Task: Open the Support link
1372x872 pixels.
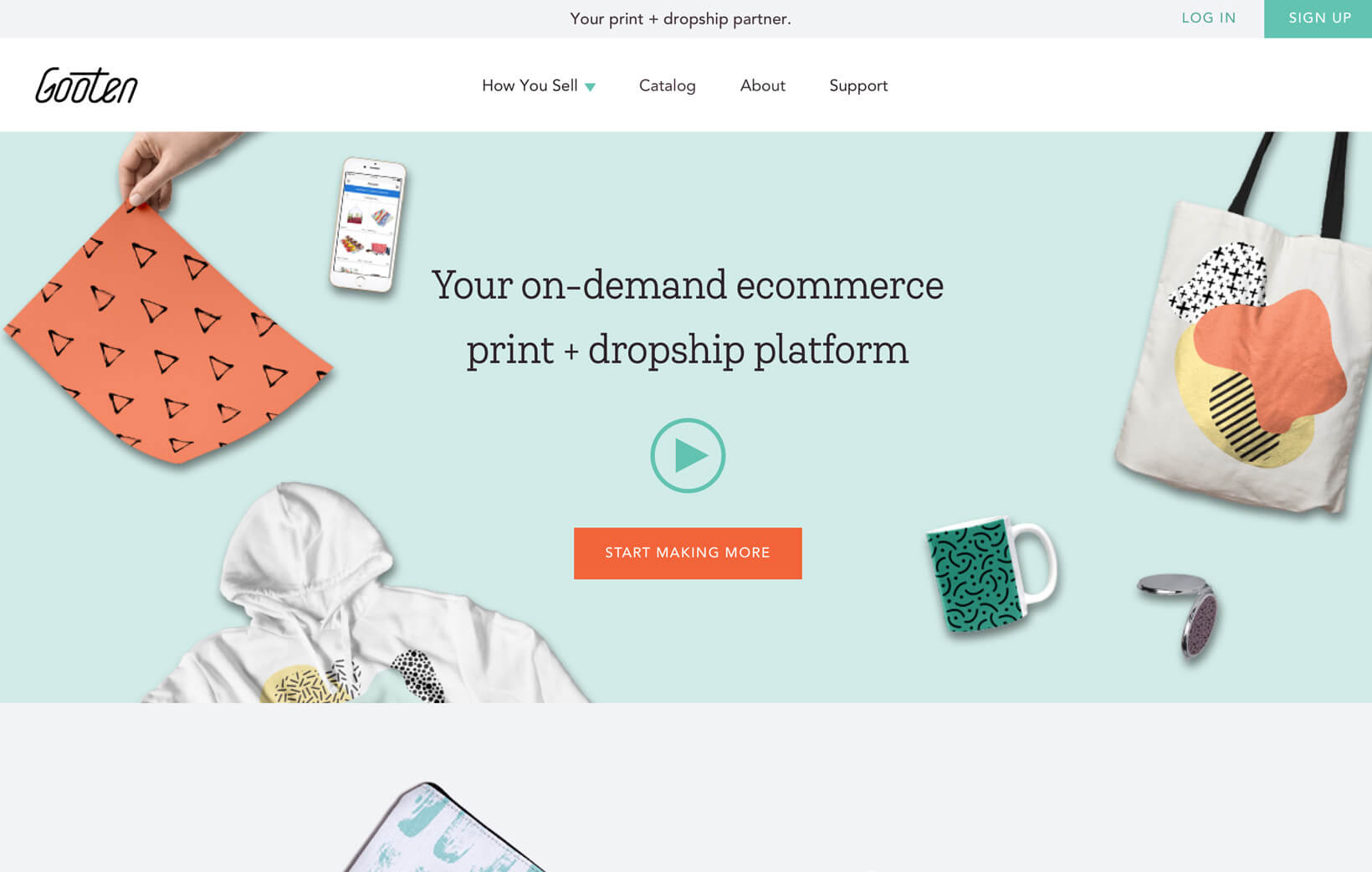Action: tap(858, 86)
